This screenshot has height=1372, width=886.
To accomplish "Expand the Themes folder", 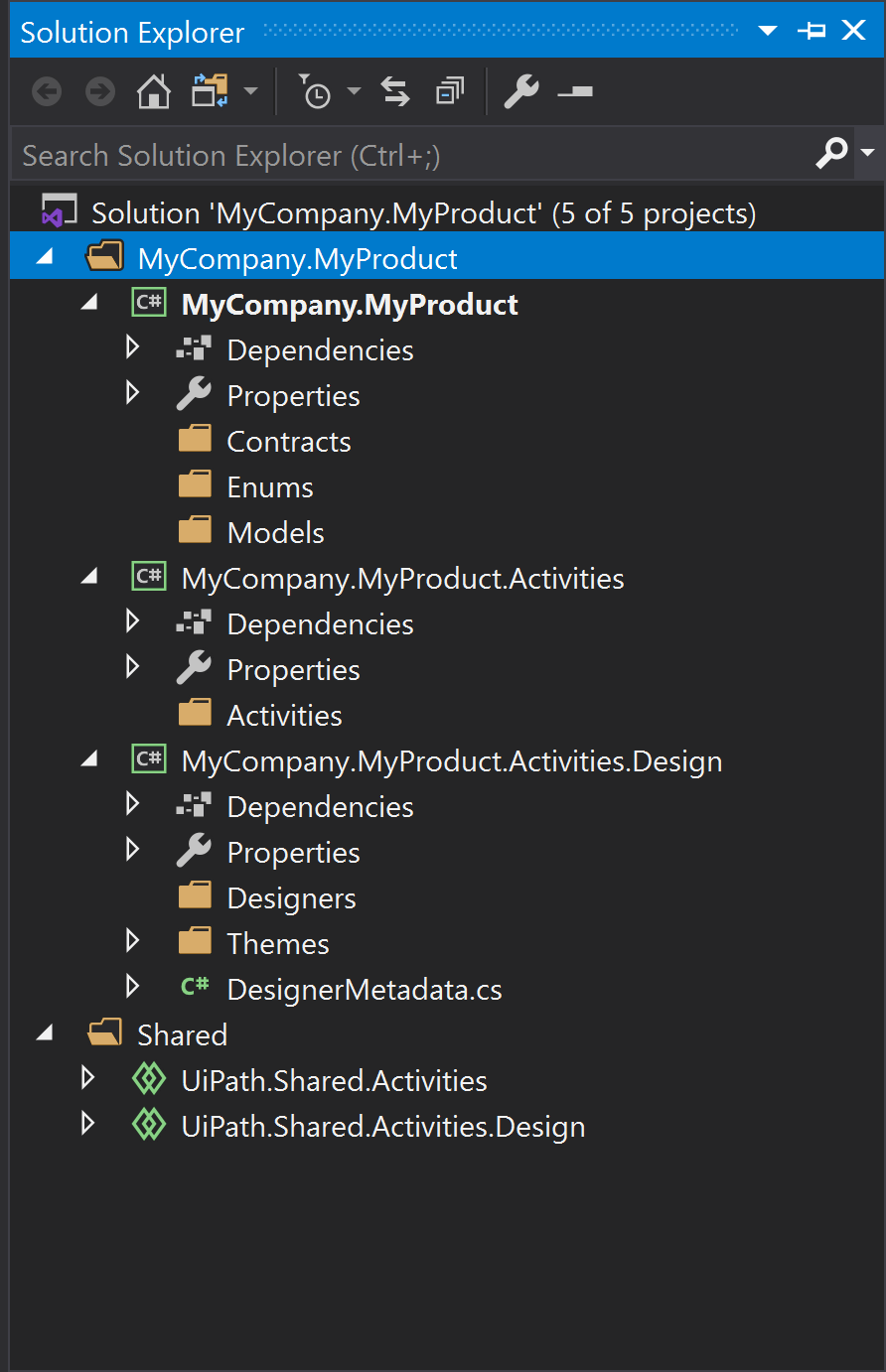I will [133, 941].
